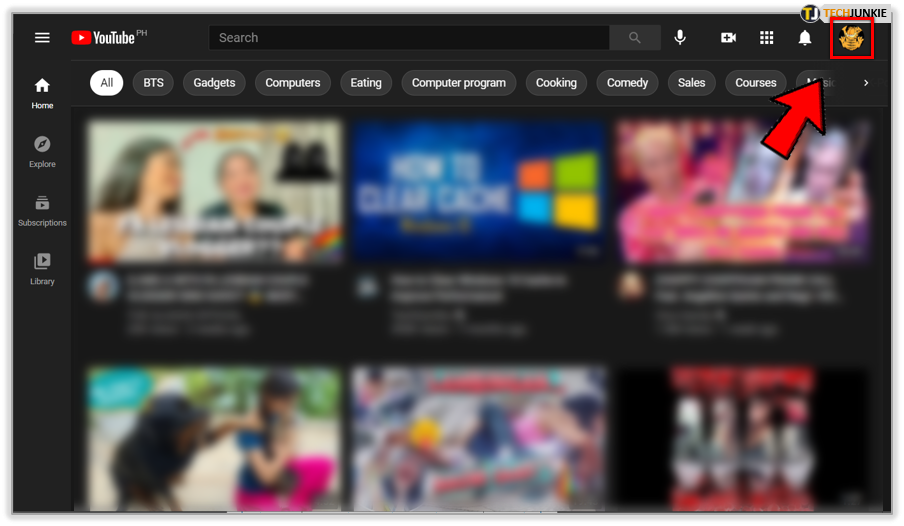Open the hamburger guide menu
This screenshot has height=526, width=904.
point(42,38)
